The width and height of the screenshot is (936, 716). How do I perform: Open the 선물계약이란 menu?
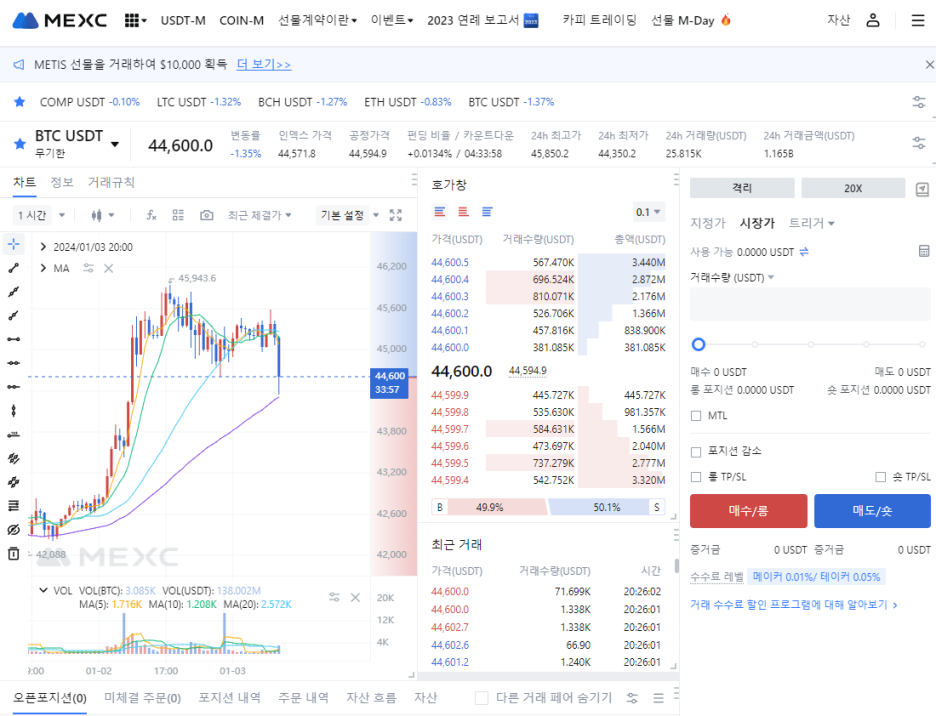318,20
